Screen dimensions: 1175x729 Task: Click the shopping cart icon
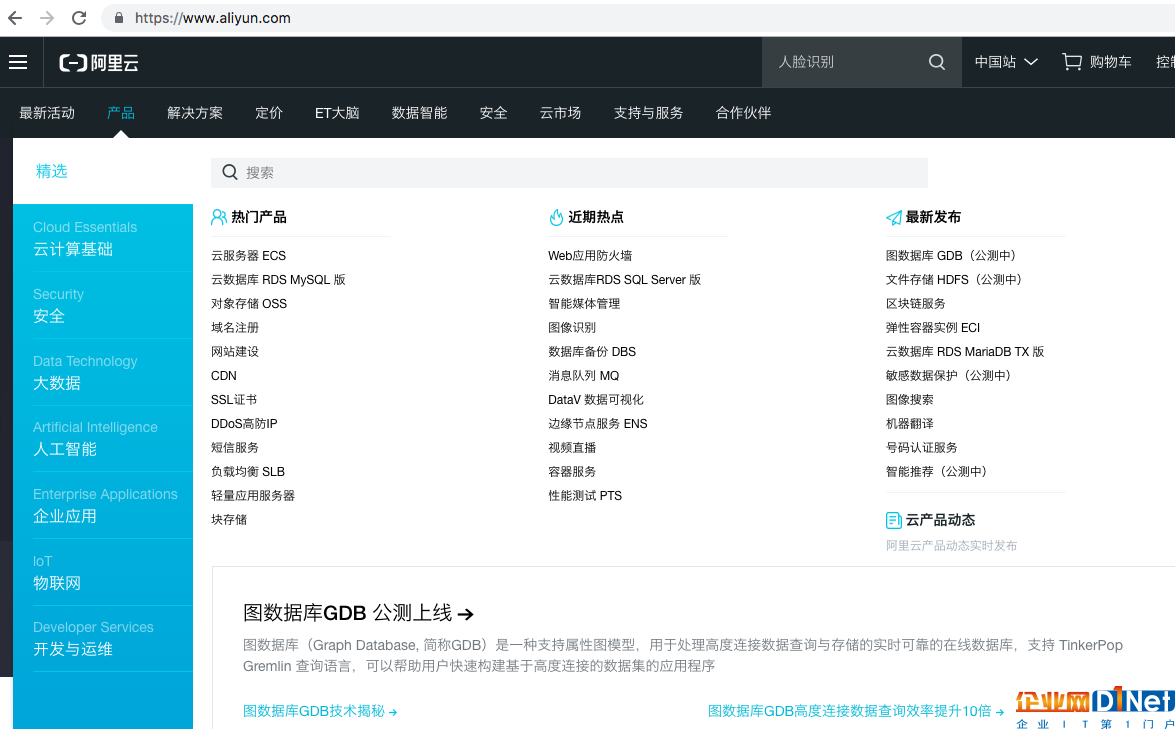tap(1072, 61)
